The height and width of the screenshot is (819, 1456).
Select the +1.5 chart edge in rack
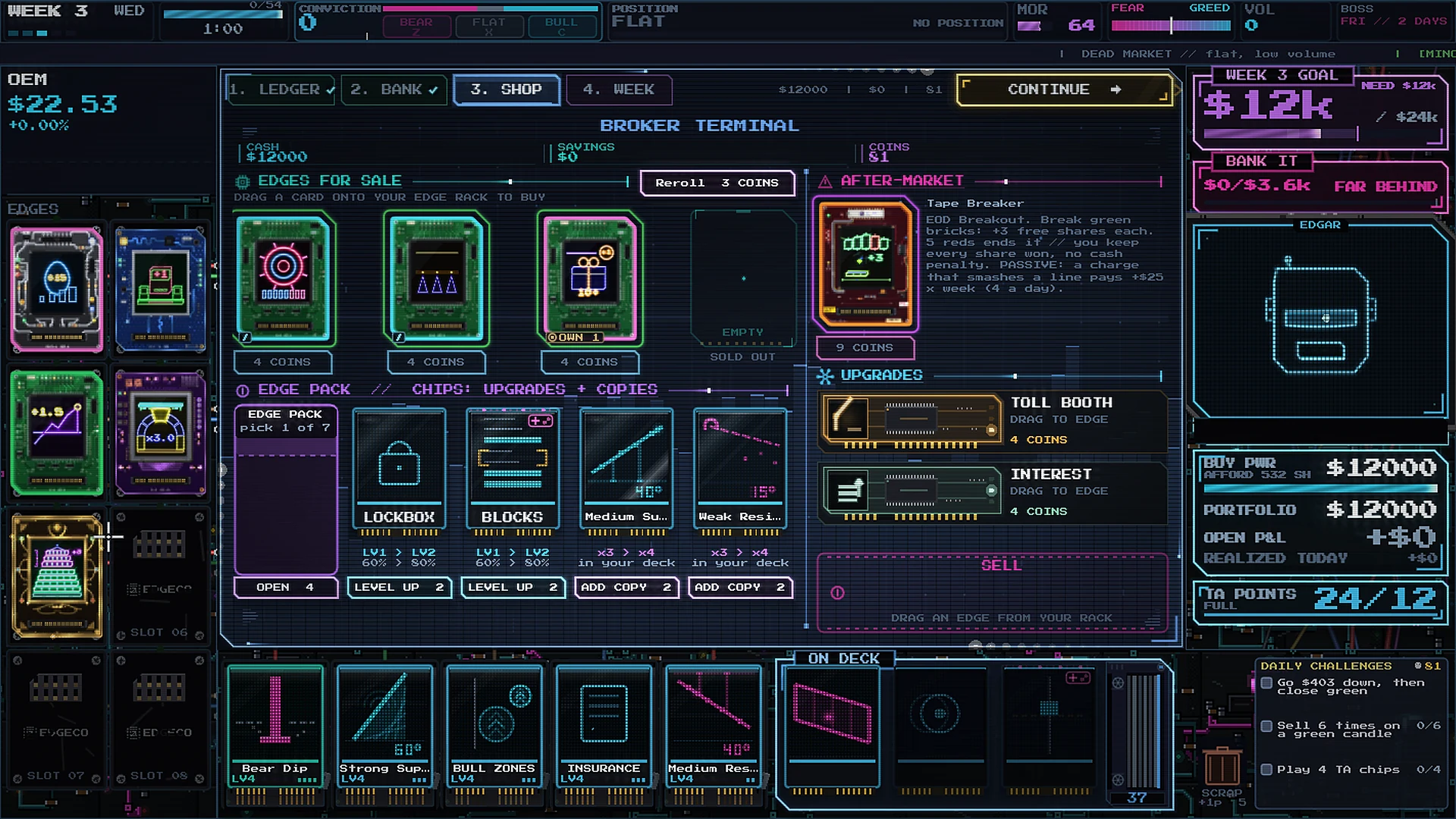[x=57, y=432]
